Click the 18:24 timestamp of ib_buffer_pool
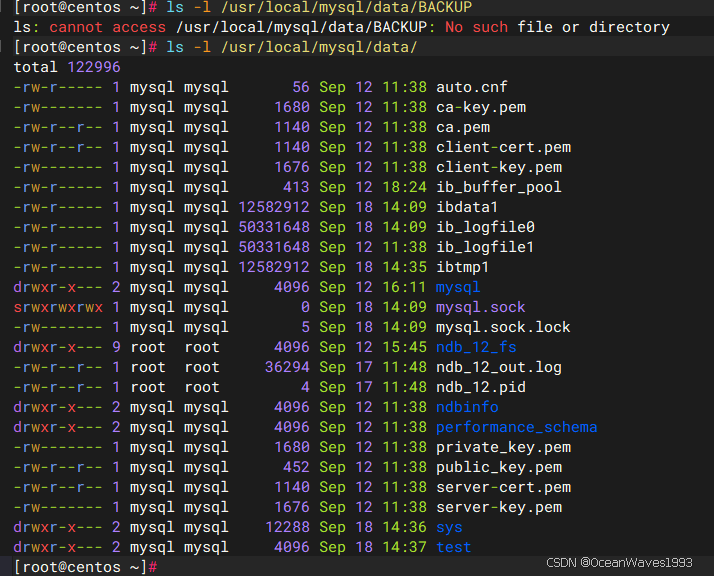The width and height of the screenshot is (714, 576). click(x=404, y=187)
